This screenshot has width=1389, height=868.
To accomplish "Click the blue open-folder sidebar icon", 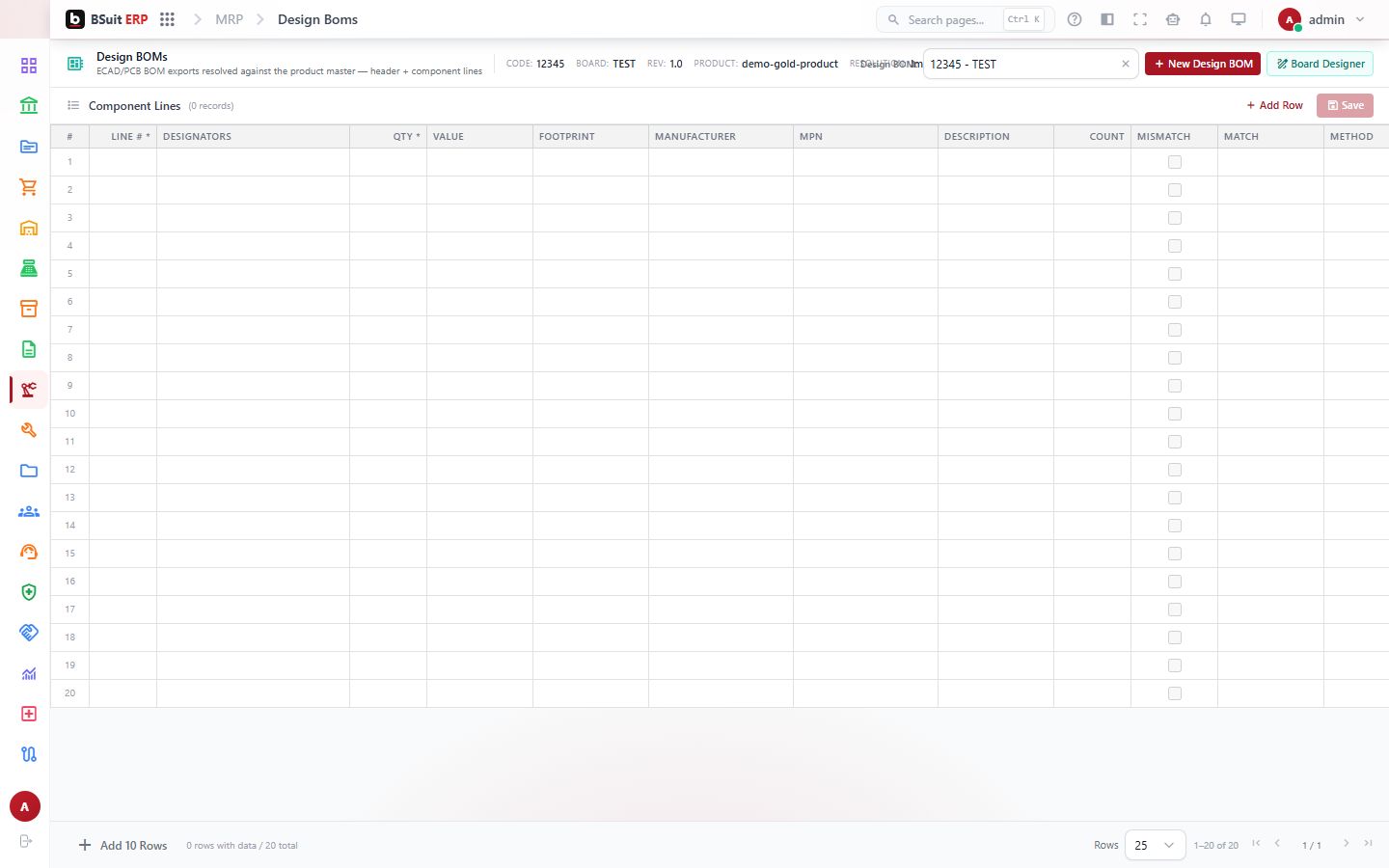I will [28, 147].
